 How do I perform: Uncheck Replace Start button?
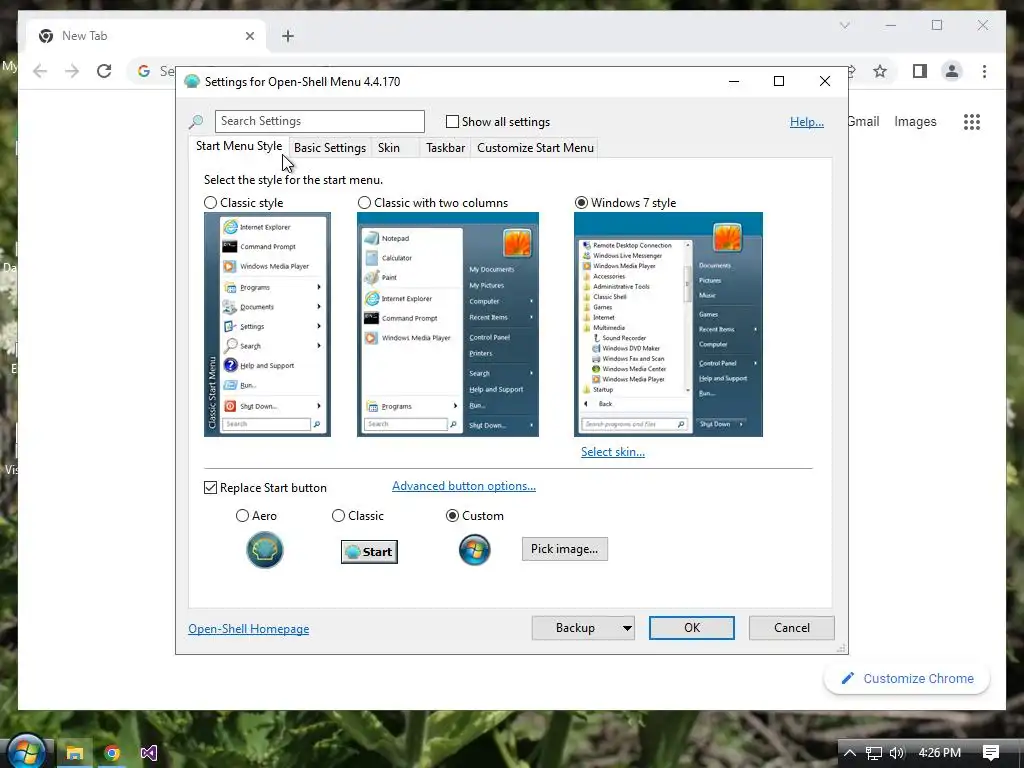[210, 488]
